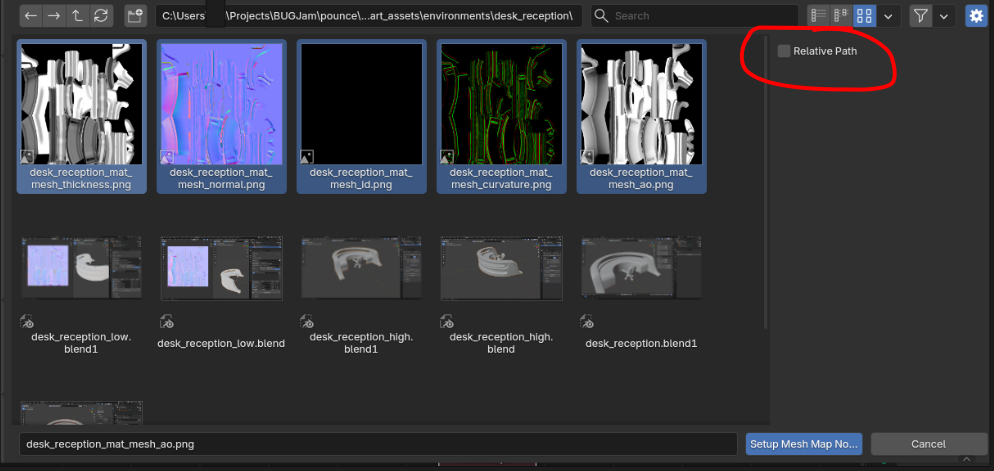Enable the Relative Path checkbox

coord(784,51)
